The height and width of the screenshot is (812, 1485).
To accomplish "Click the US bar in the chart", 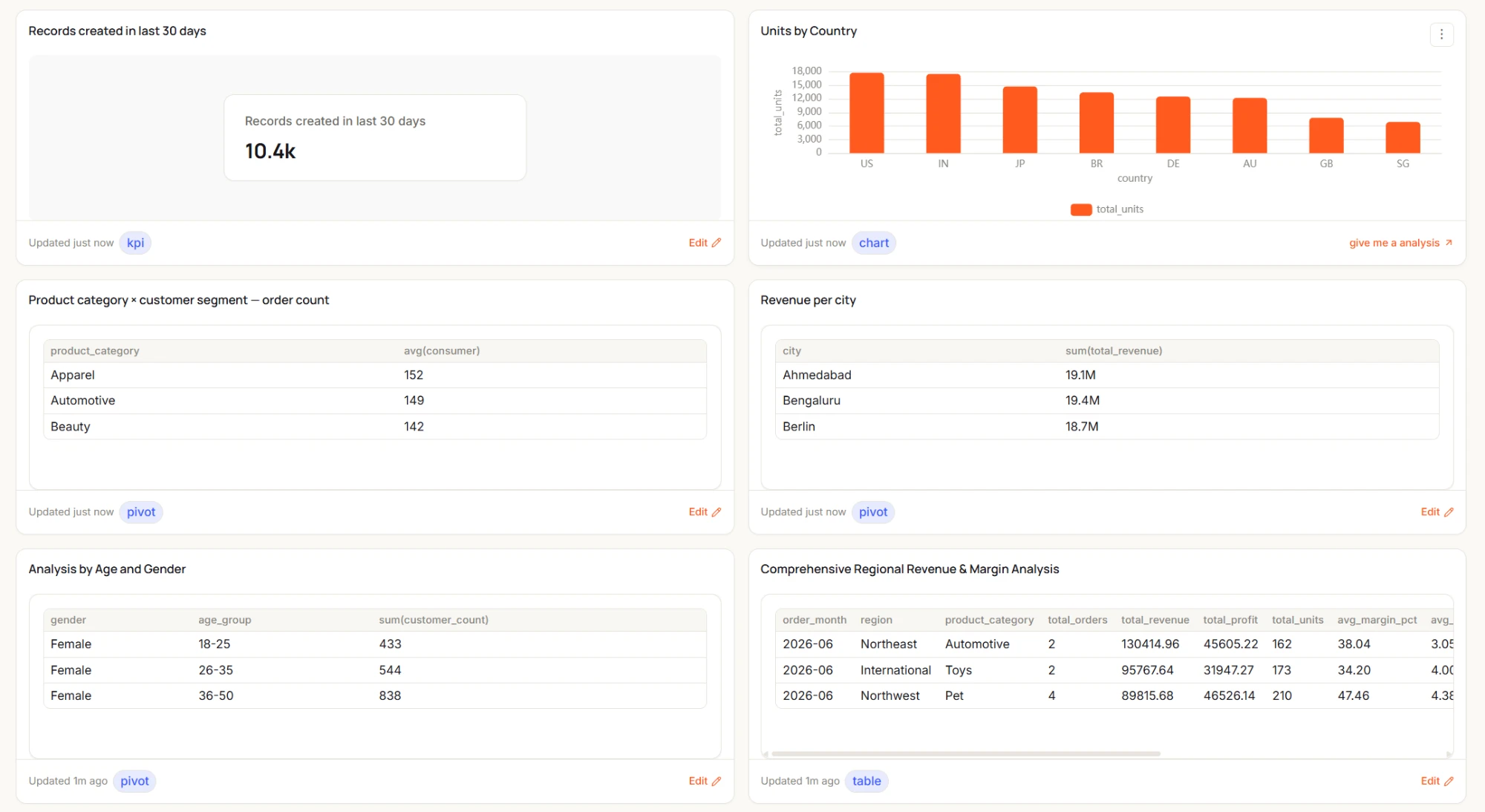I will point(866,113).
